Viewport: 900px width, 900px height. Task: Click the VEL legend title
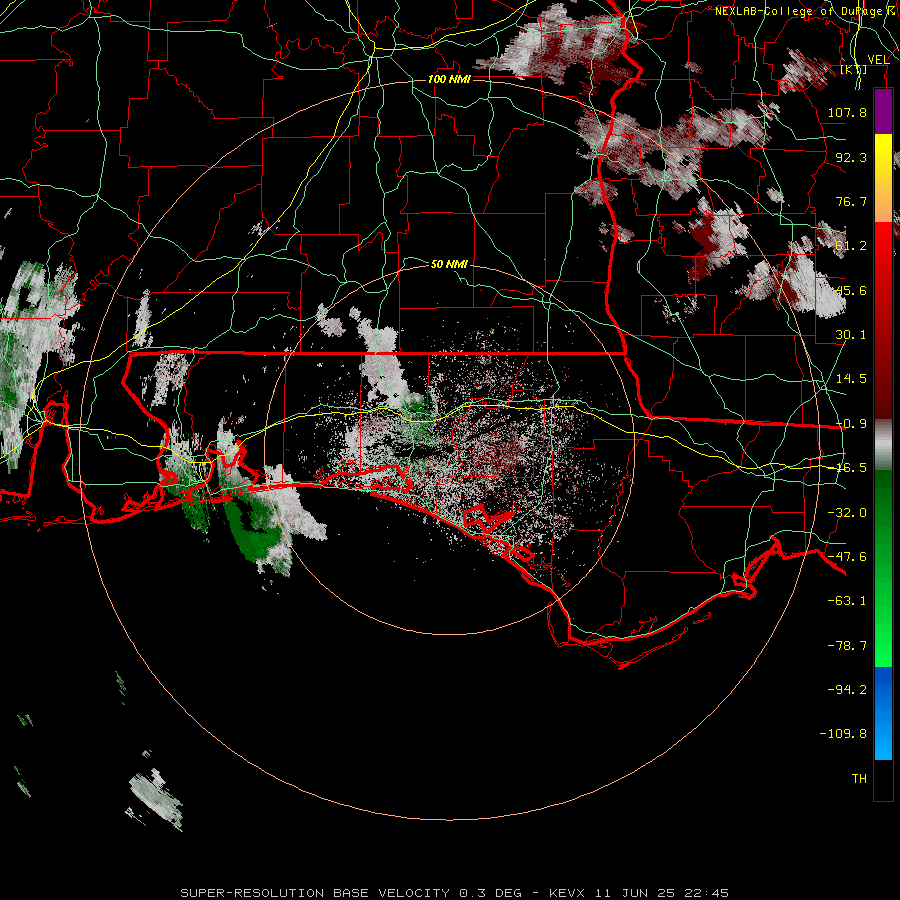click(x=878, y=60)
